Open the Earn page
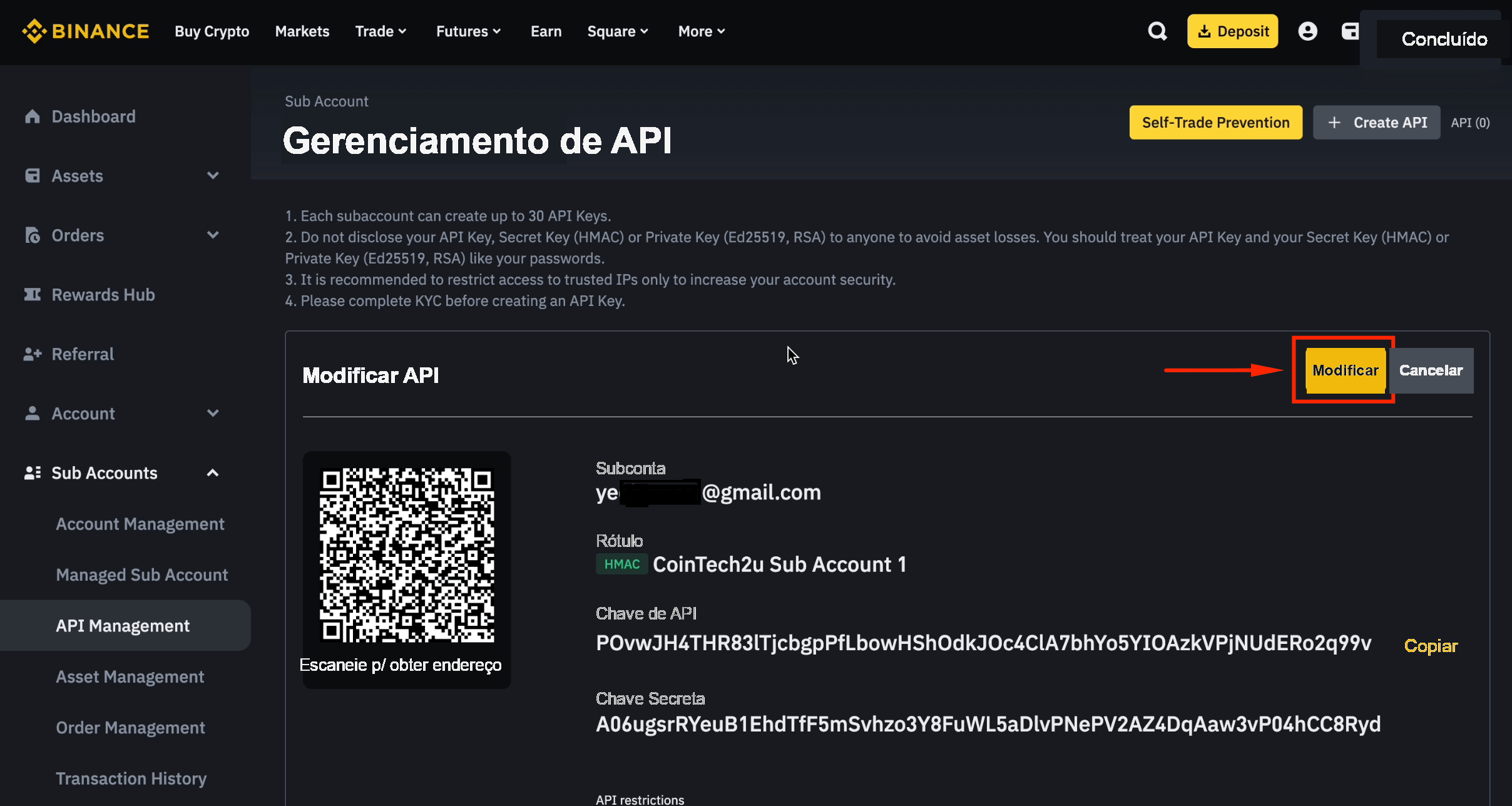This screenshot has height=806, width=1512. pyautogui.click(x=546, y=31)
